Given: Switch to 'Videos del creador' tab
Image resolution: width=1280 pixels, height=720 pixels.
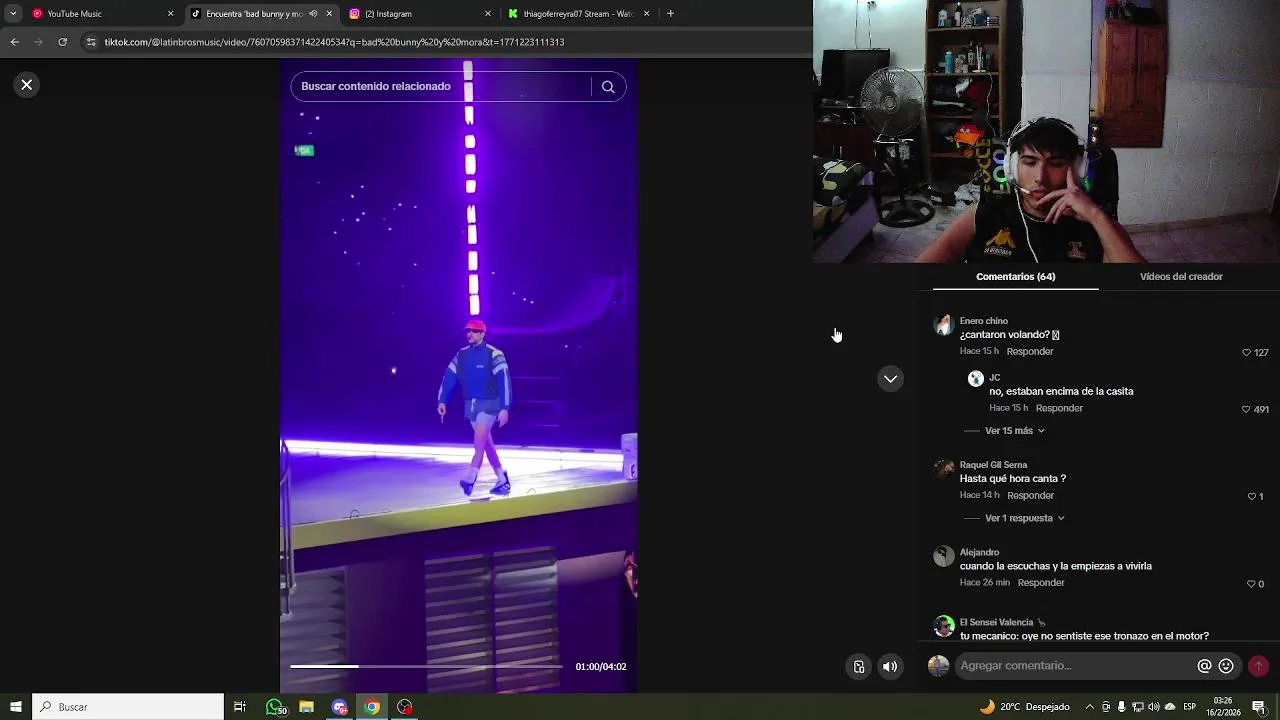Looking at the screenshot, I should 1181,277.
